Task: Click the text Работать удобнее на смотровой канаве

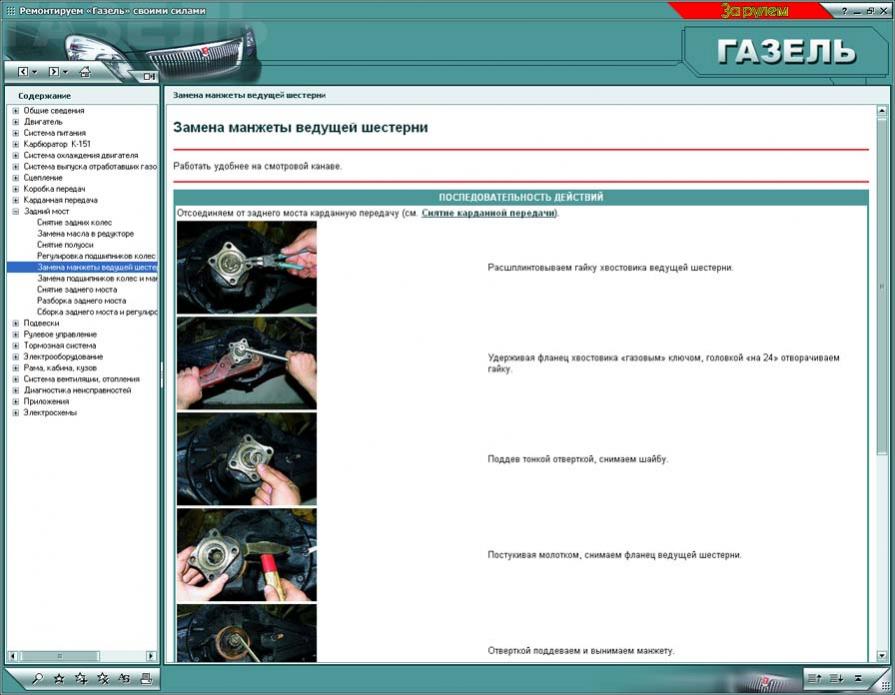Action: pyautogui.click(x=257, y=167)
